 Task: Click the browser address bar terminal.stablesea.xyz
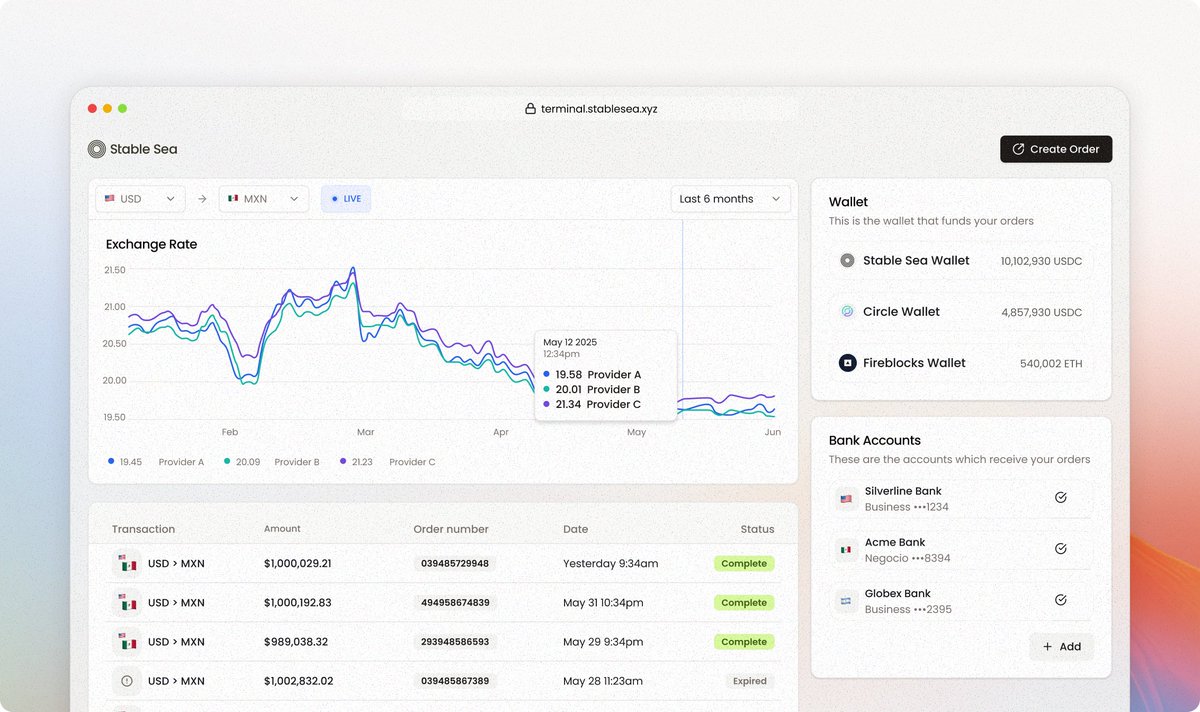(x=600, y=109)
